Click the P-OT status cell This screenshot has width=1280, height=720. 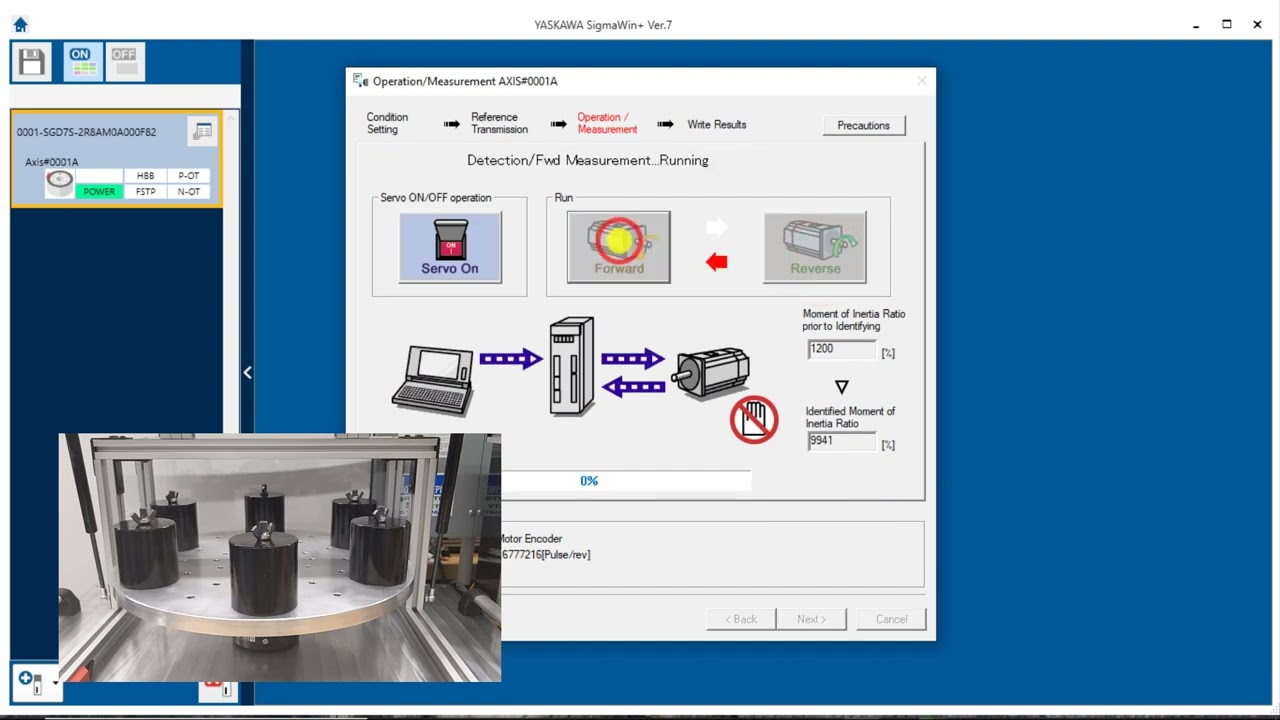pos(189,176)
